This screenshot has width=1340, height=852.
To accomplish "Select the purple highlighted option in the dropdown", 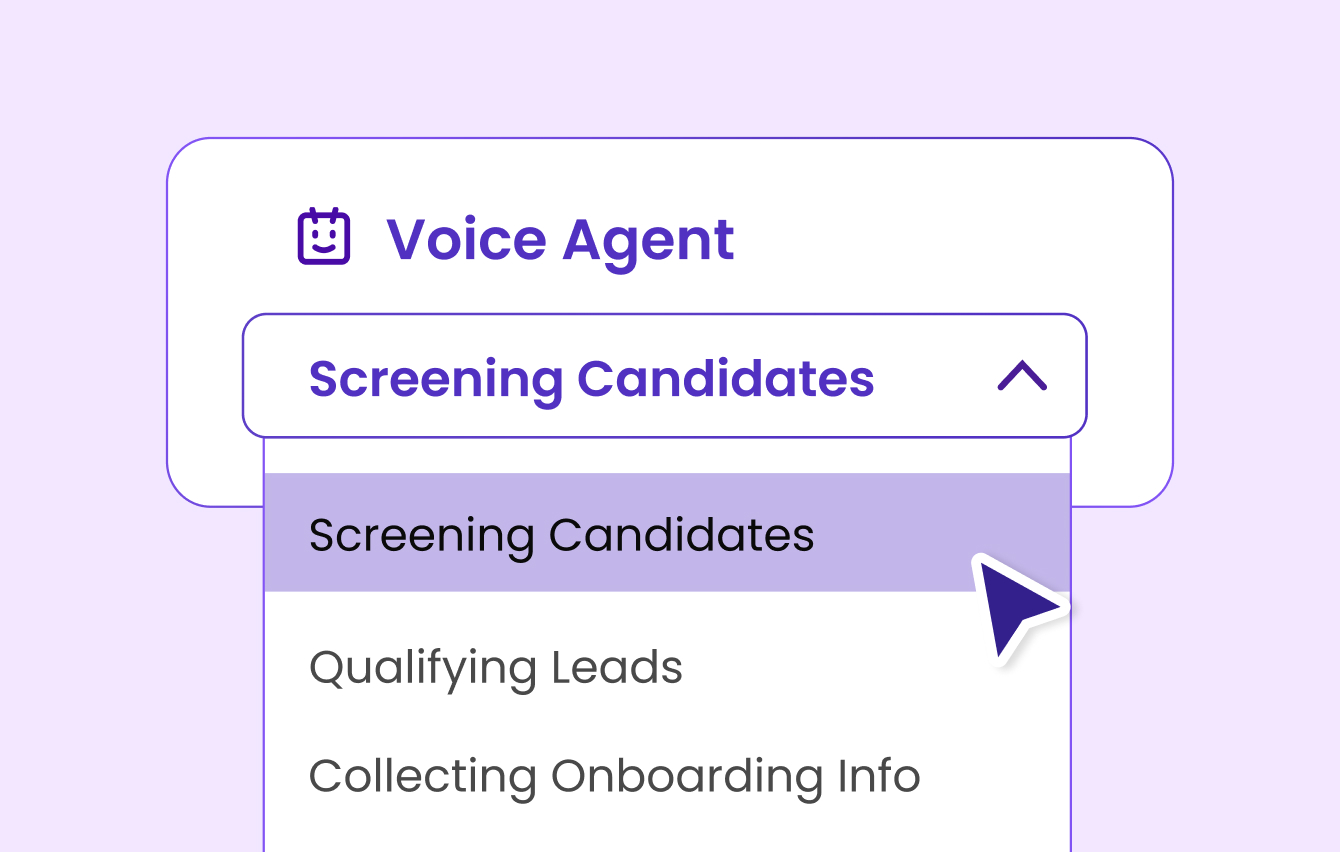I will [x=562, y=535].
